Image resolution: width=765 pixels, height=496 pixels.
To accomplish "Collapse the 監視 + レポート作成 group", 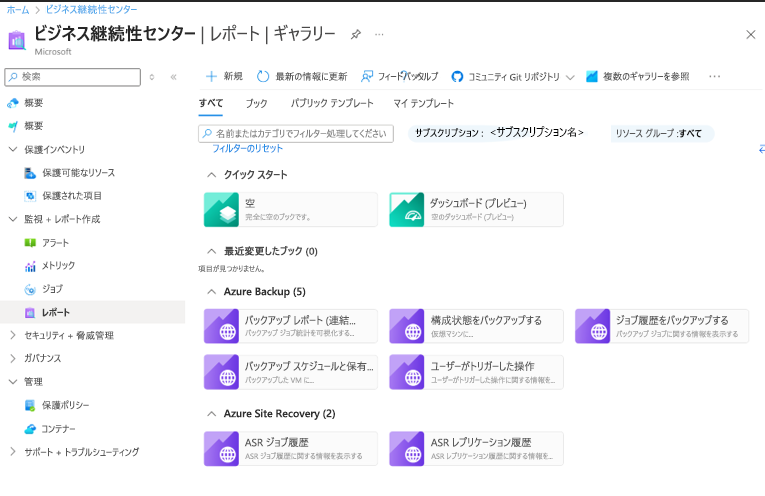I will coord(13,219).
